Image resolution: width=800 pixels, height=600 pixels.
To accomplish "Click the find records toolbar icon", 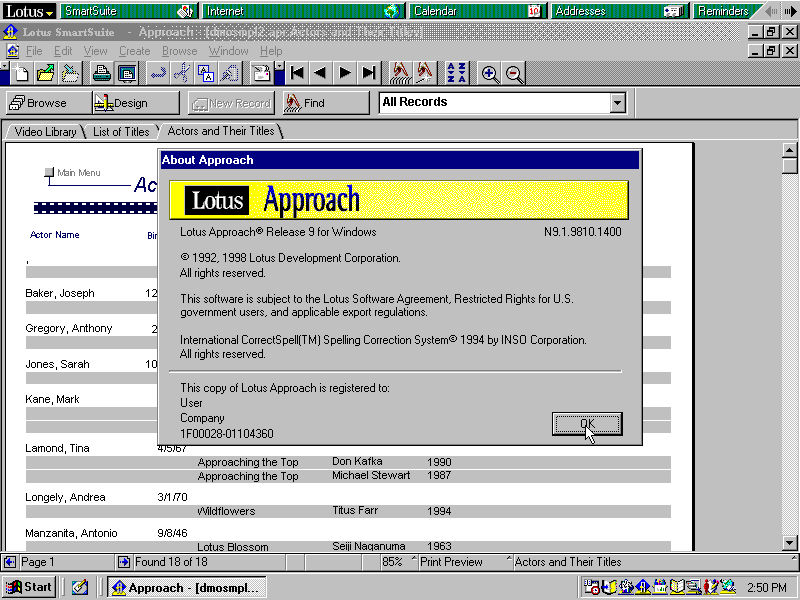I will (x=401, y=73).
